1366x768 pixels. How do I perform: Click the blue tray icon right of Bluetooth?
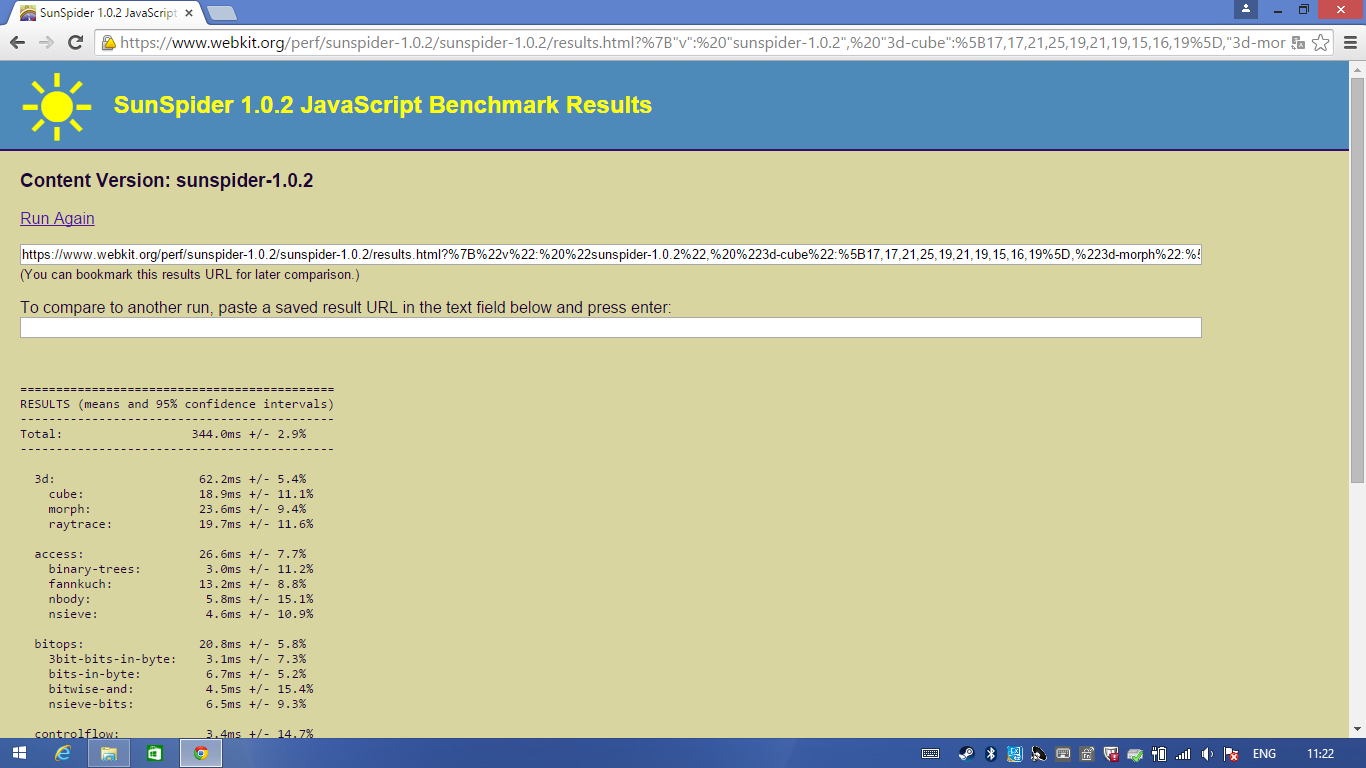coord(1015,753)
